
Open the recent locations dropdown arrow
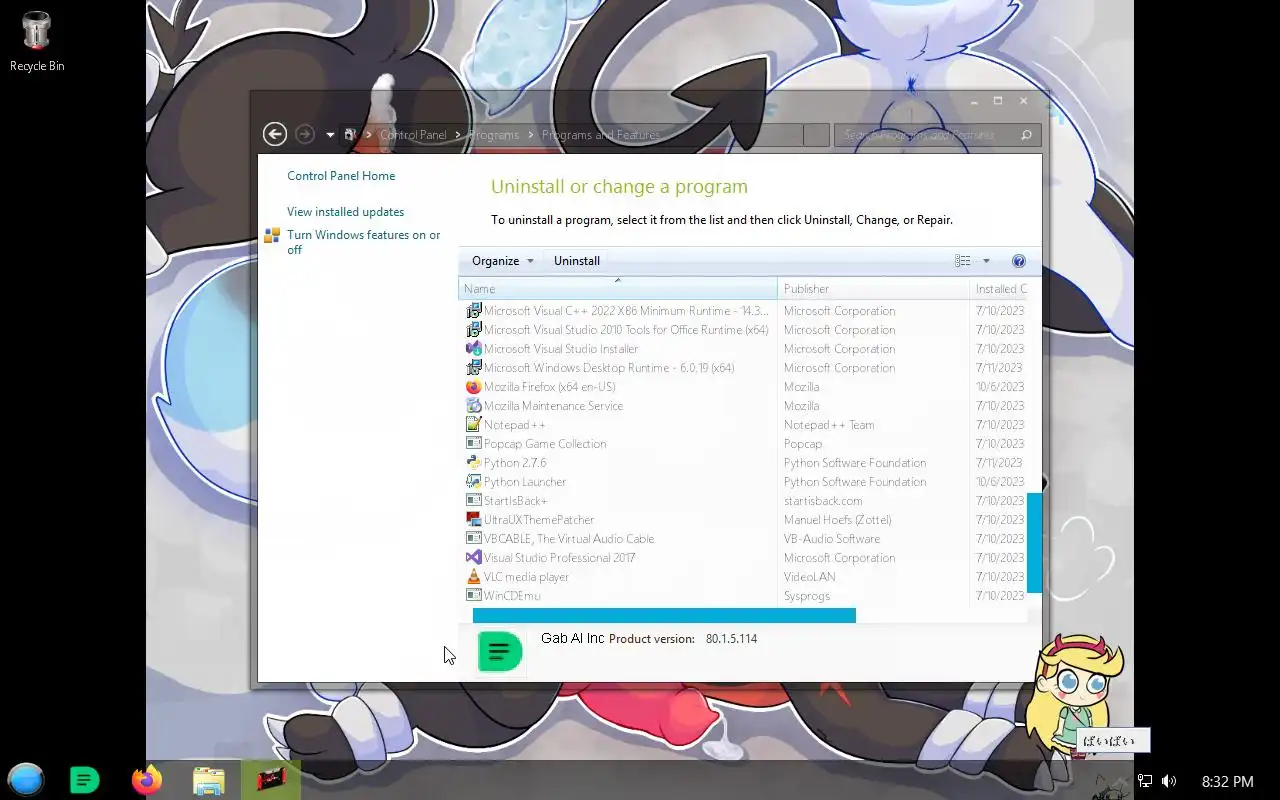[330, 135]
